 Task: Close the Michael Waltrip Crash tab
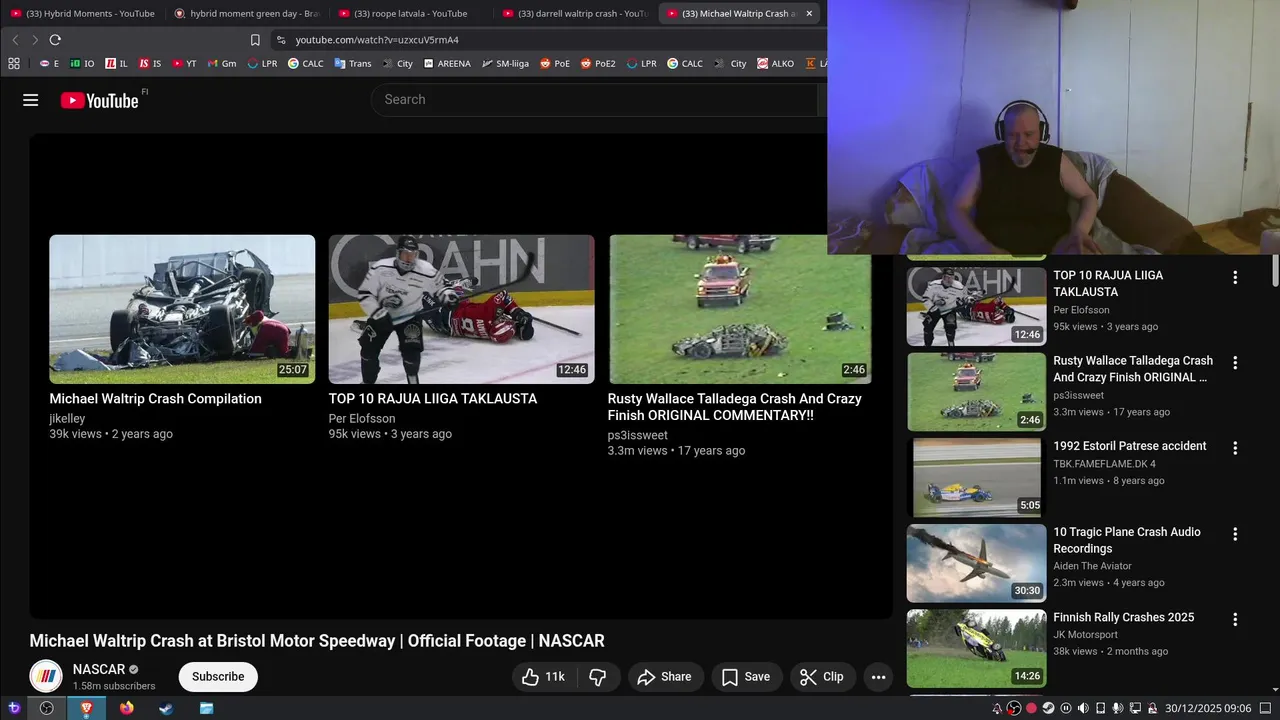(809, 13)
